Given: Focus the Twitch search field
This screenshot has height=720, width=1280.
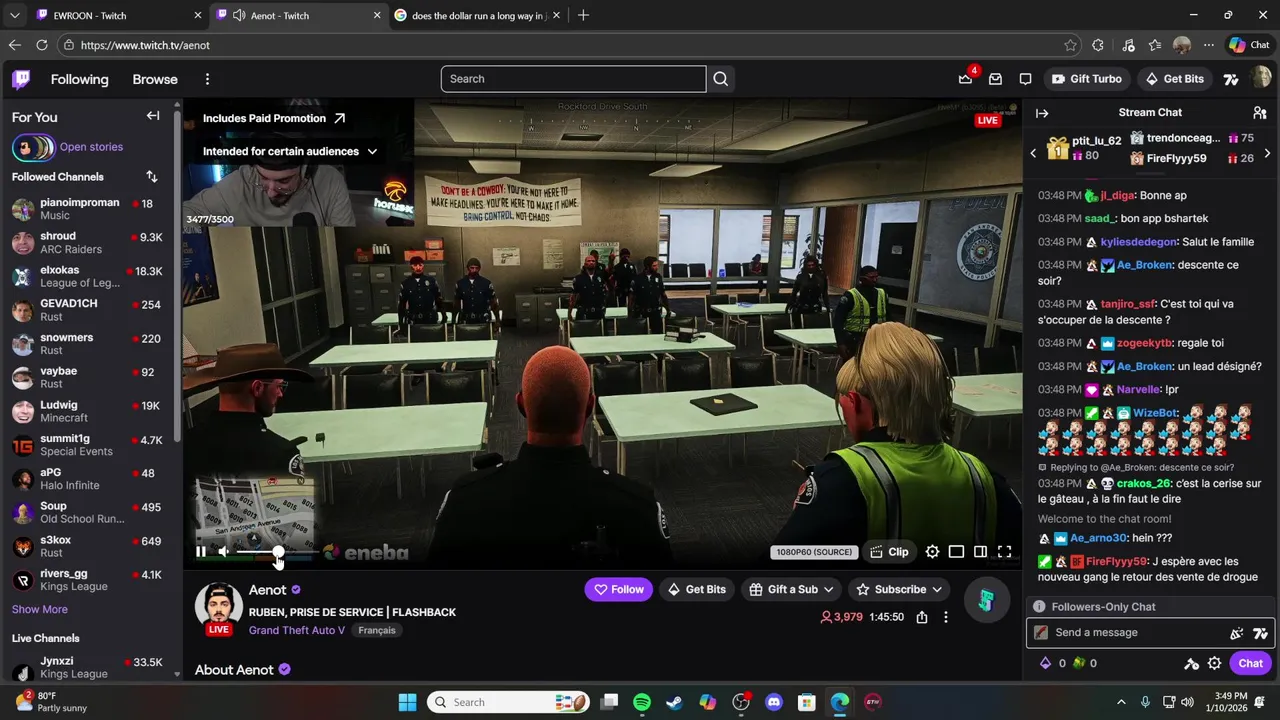Looking at the screenshot, I should [x=574, y=79].
